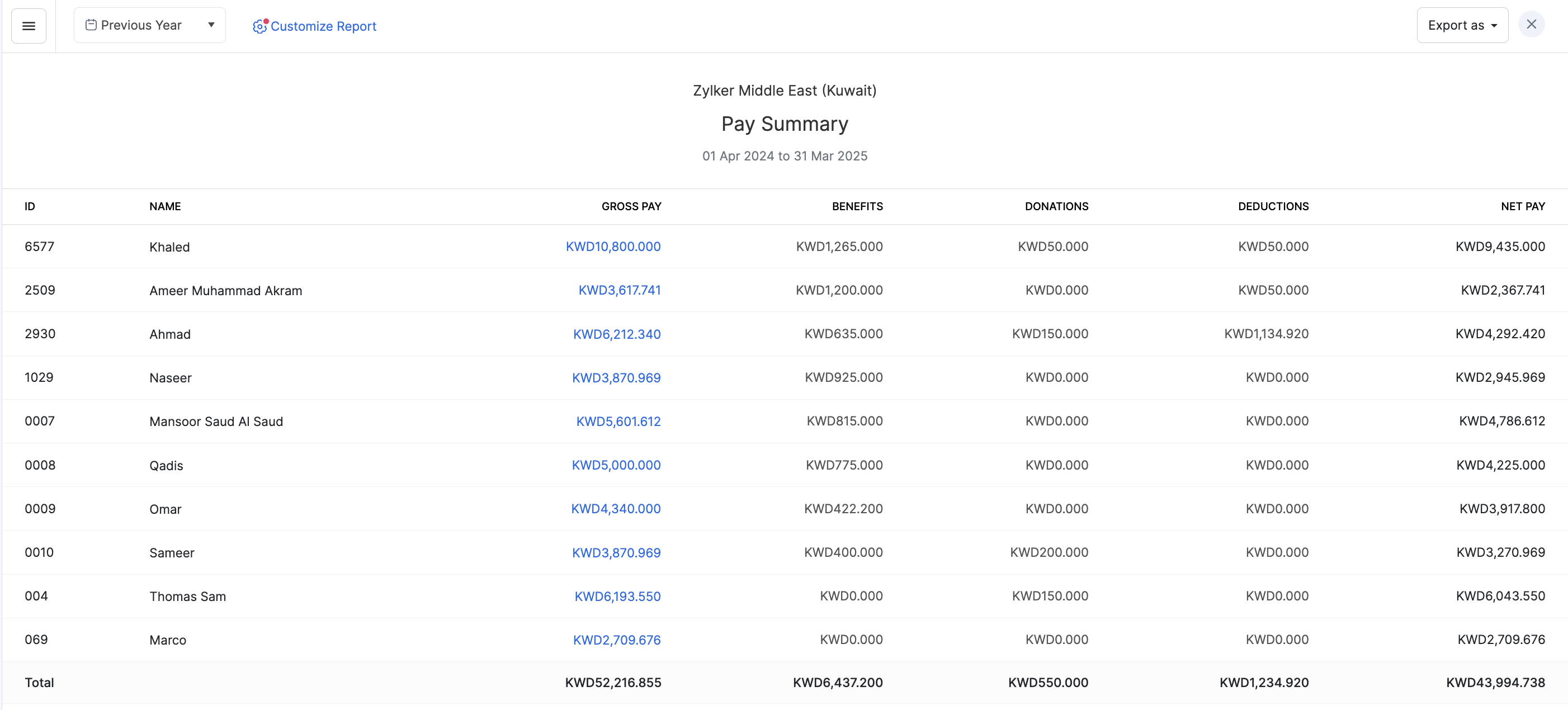Select the Naseer employee row name

171,378
